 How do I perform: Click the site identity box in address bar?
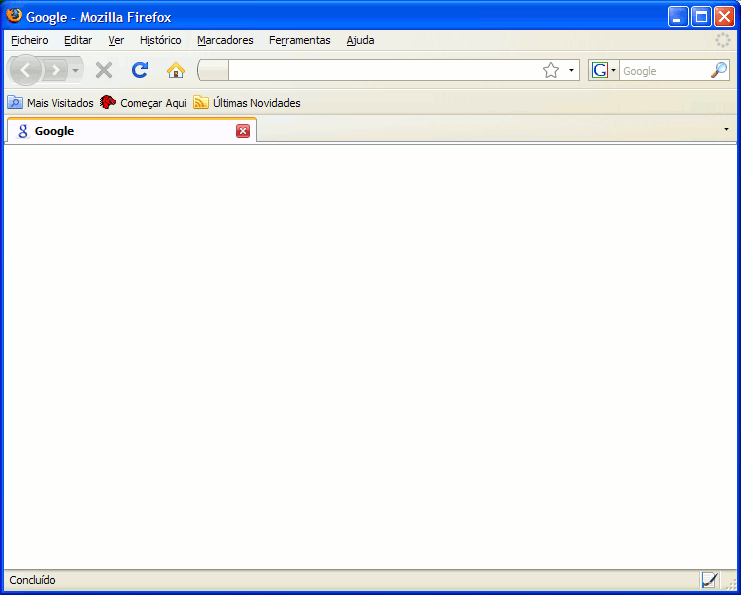(x=214, y=70)
